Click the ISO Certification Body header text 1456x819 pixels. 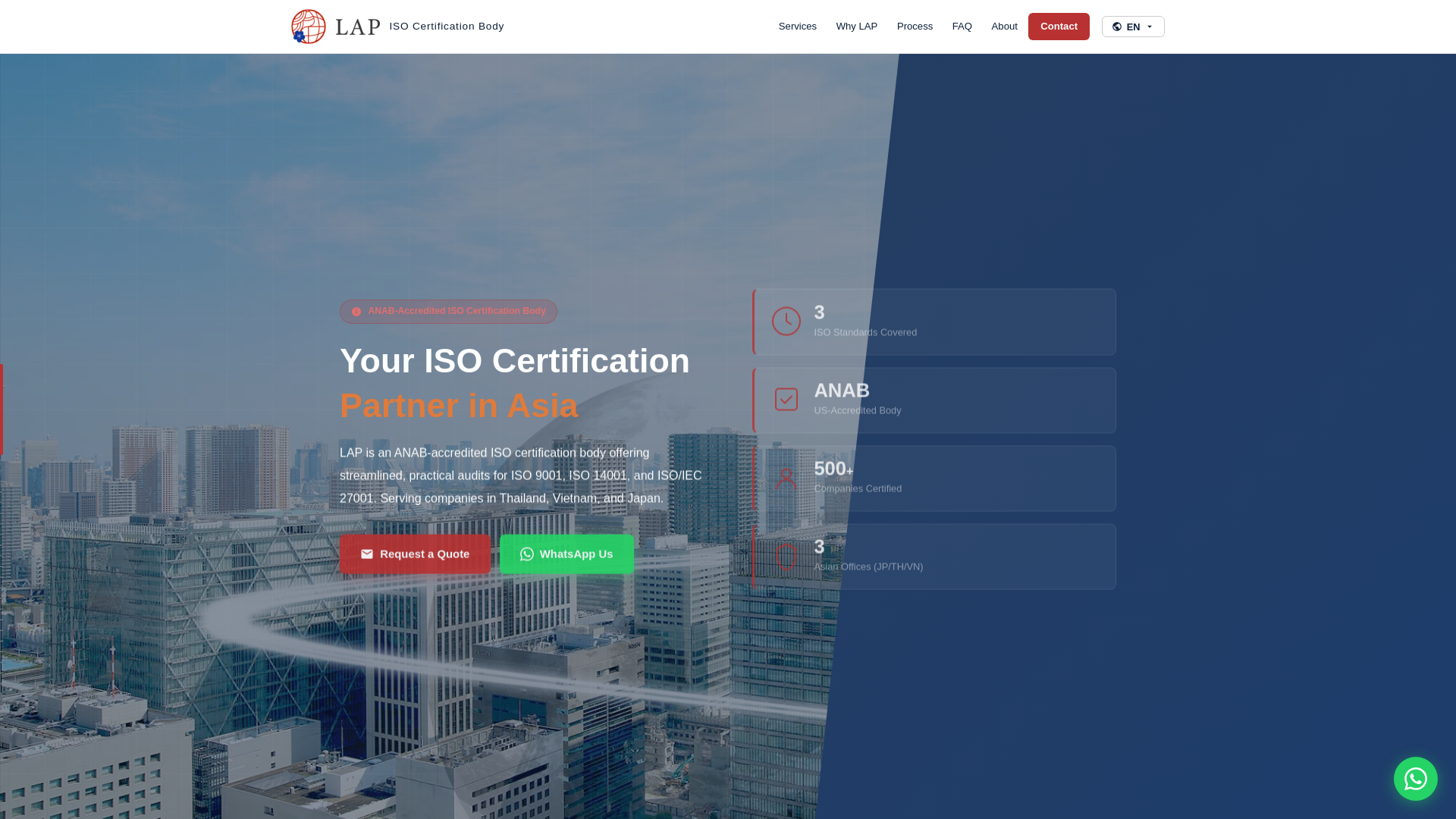coord(447,27)
